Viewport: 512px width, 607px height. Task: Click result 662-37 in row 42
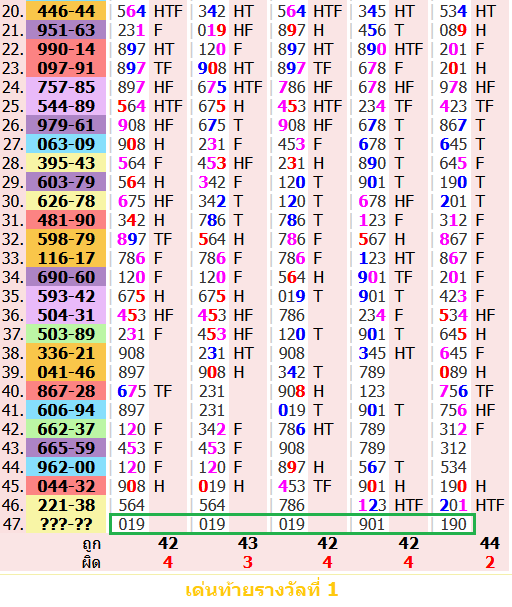pos(66,429)
